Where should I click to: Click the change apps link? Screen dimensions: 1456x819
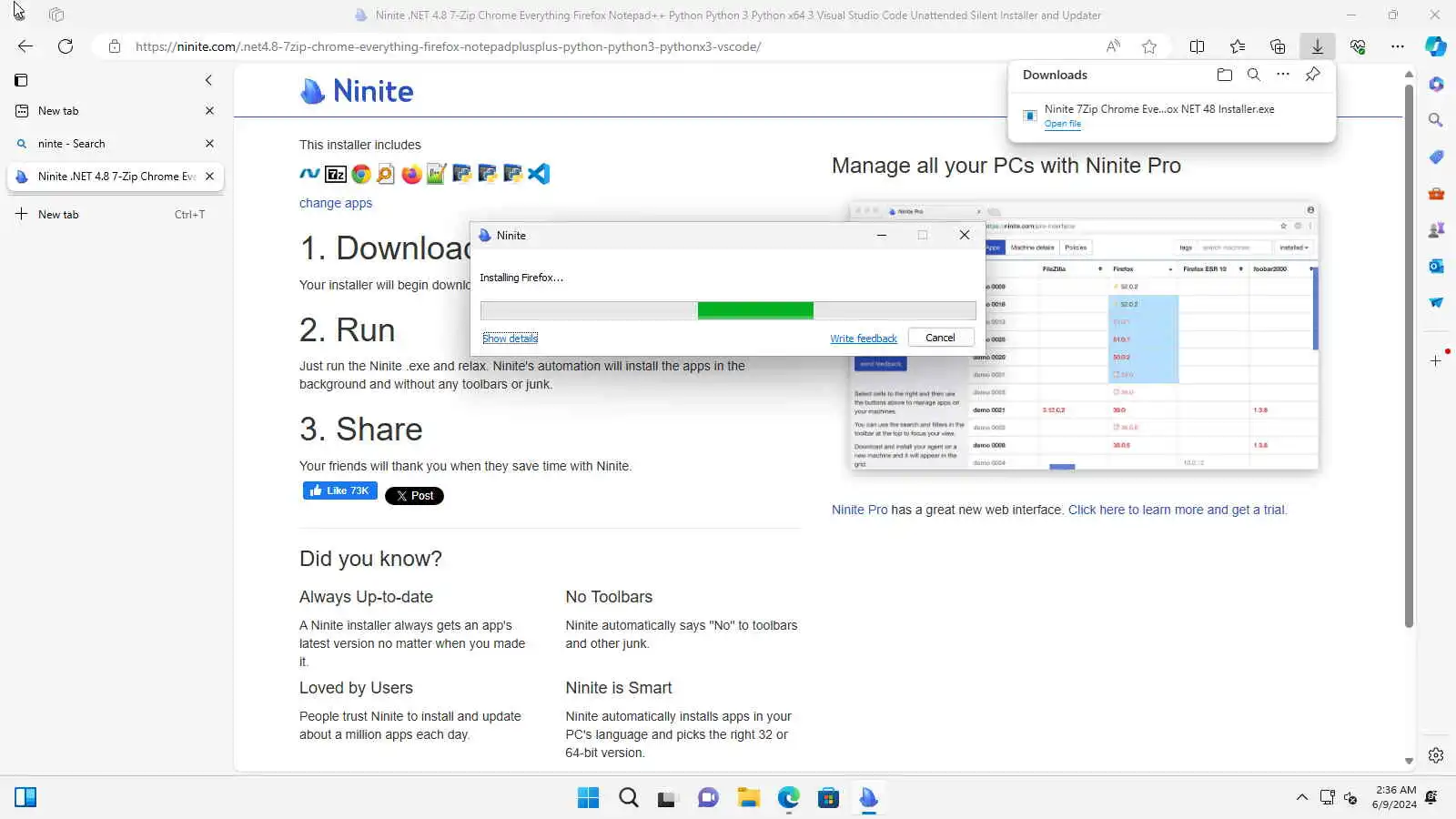(336, 203)
